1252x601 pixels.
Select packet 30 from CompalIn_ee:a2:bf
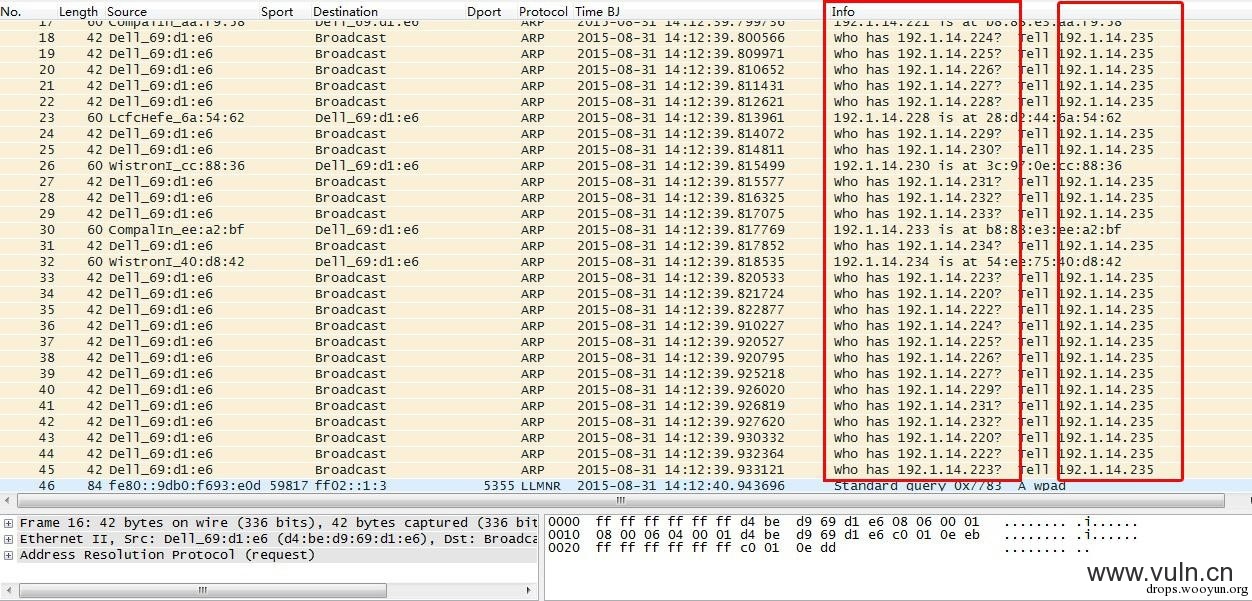pos(626,230)
